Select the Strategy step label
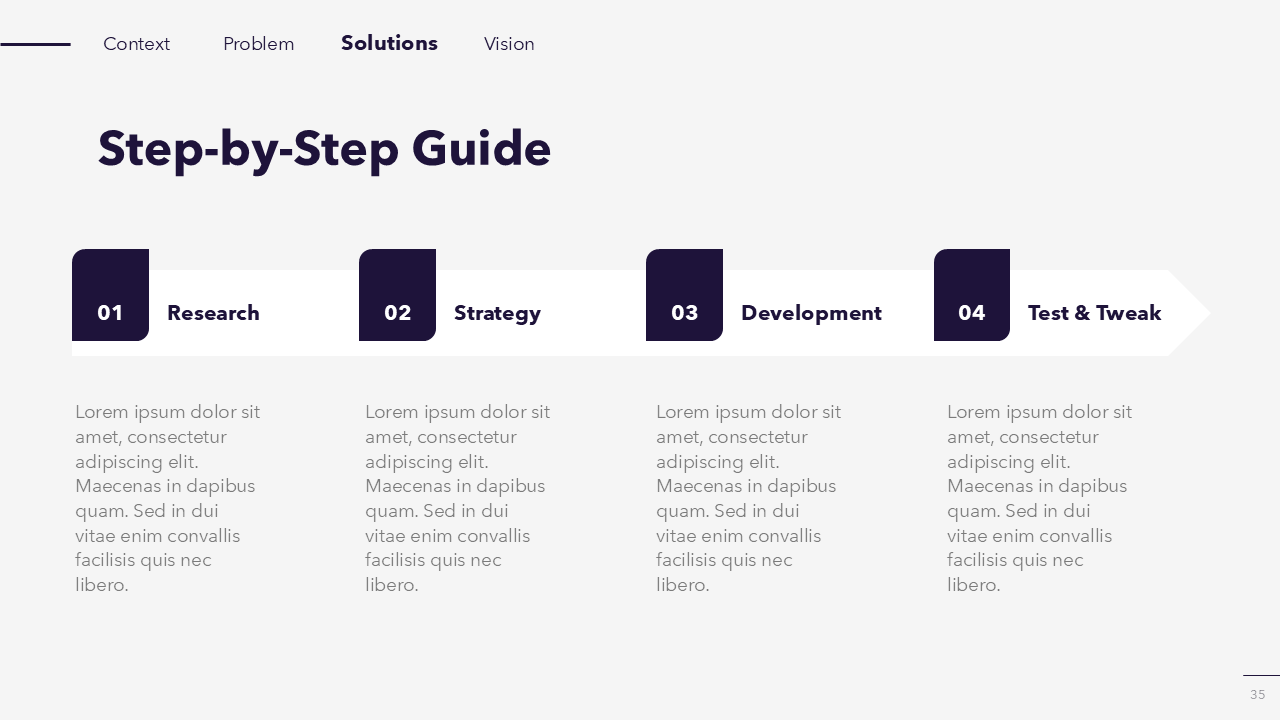This screenshot has height=720, width=1280. tap(497, 313)
